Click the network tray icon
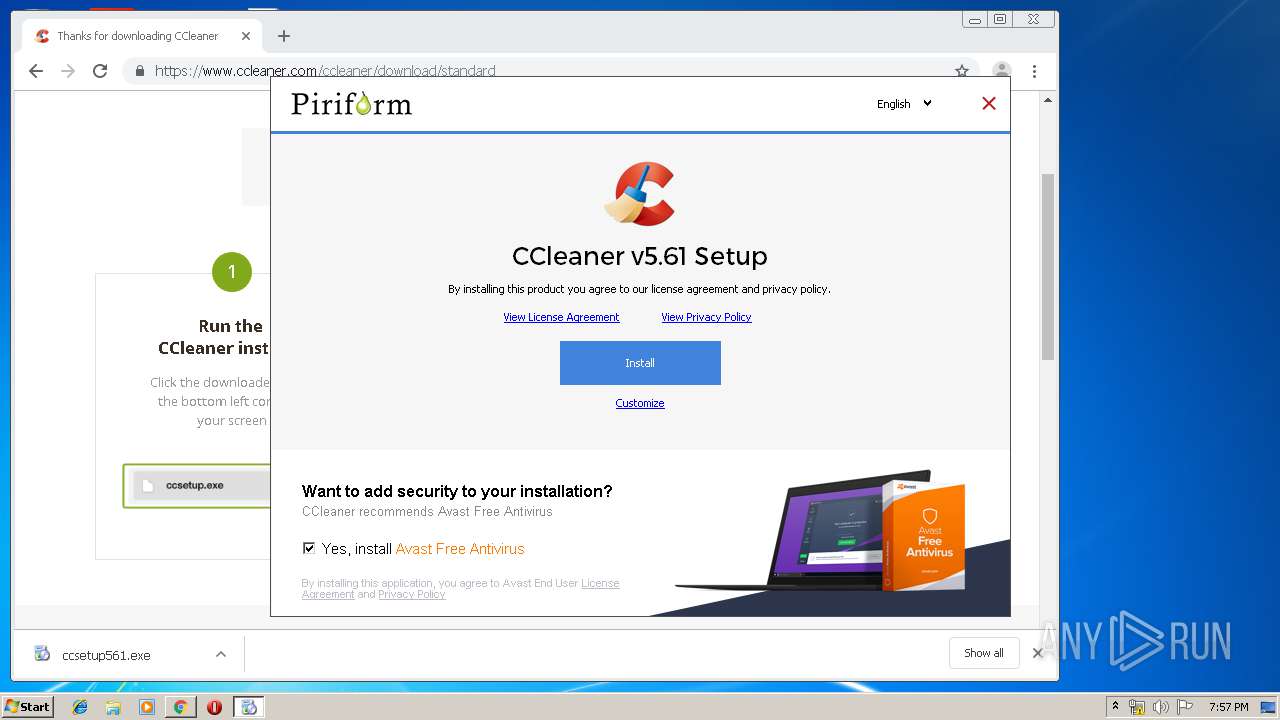The width and height of the screenshot is (1280, 720). tap(1137, 707)
